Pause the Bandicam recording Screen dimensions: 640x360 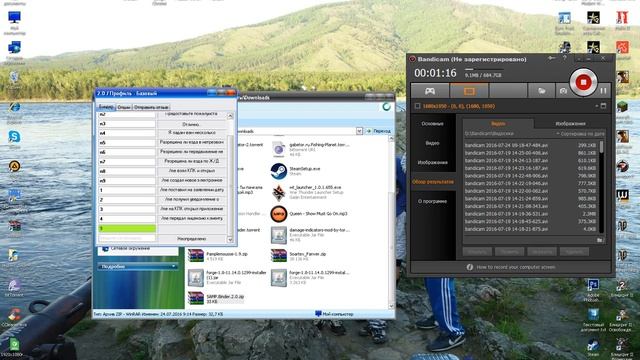coord(603,91)
